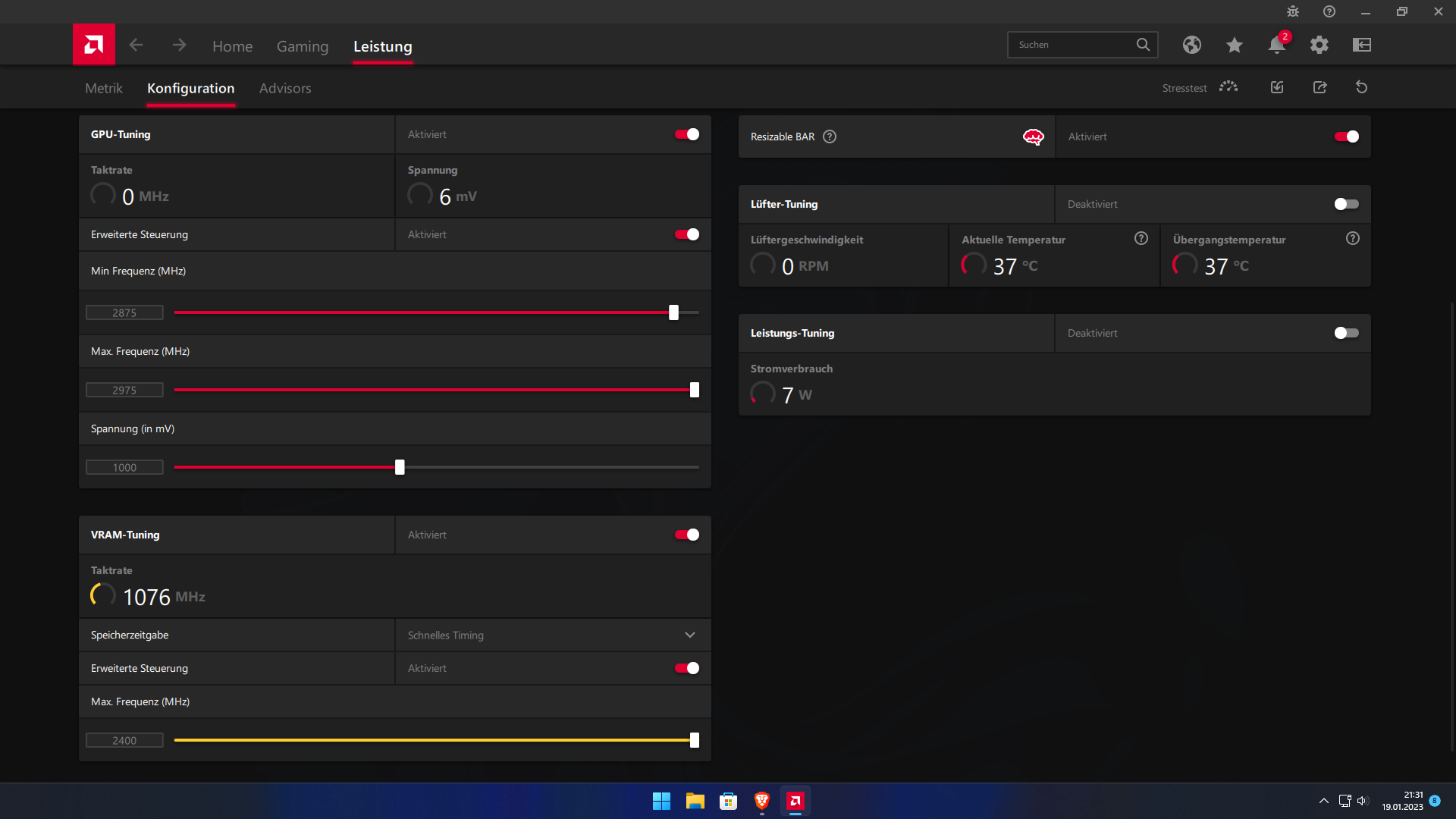The image size is (1456, 819).
Task: Open notifications bell icon
Action: click(x=1276, y=45)
